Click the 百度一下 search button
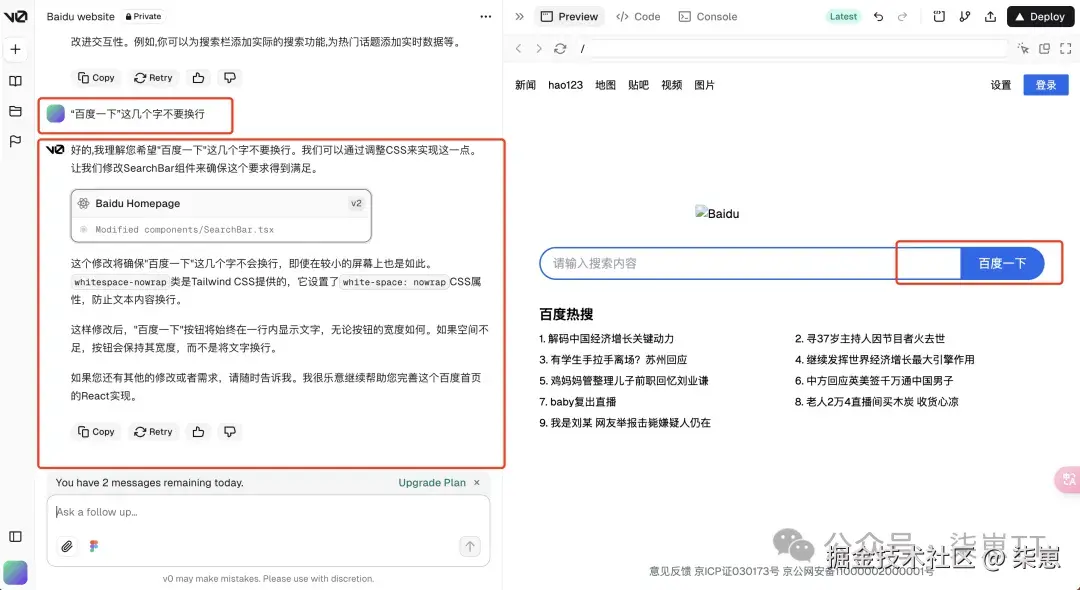This screenshot has height=590, width=1080. [1002, 264]
